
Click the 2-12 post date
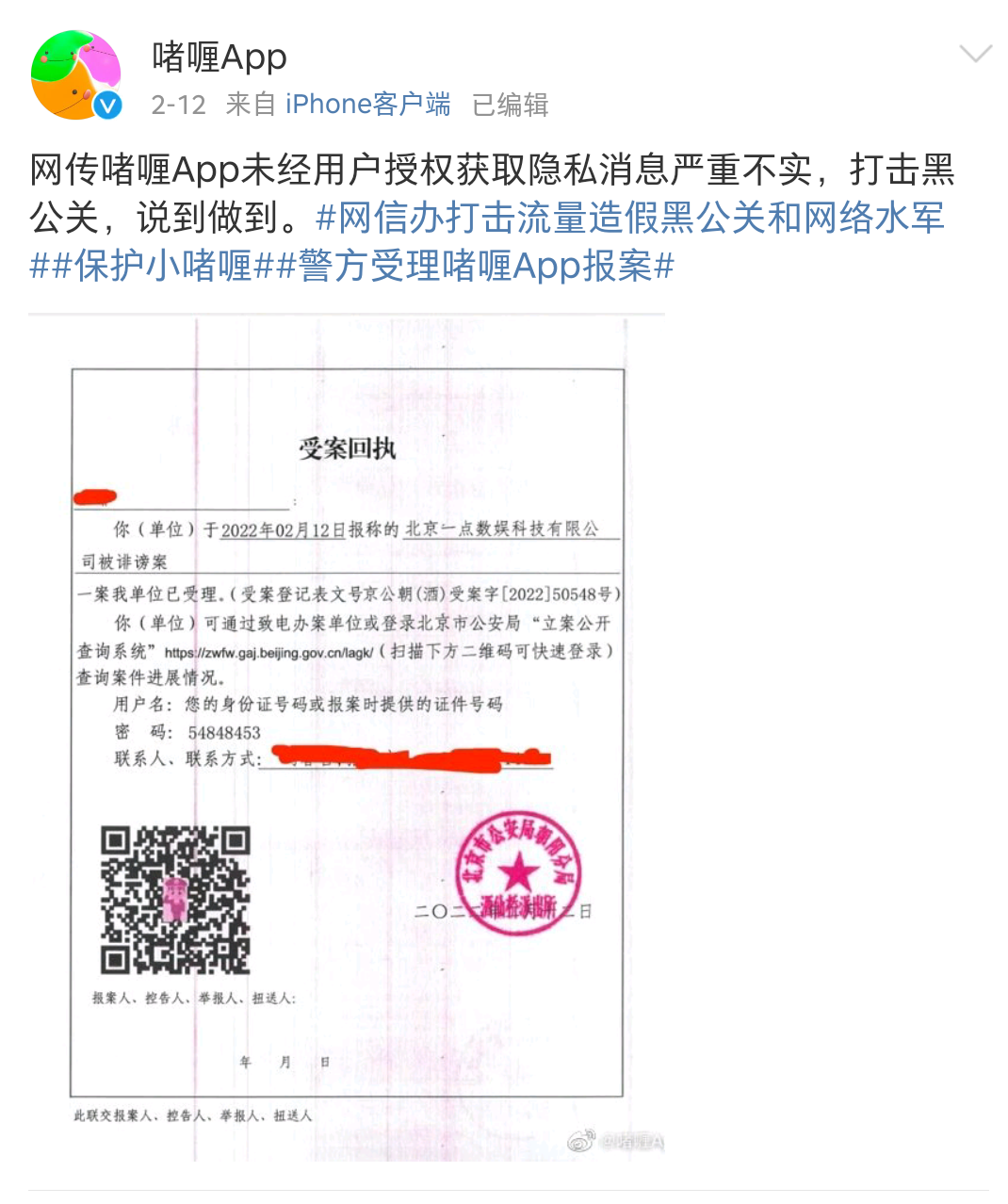(178, 105)
